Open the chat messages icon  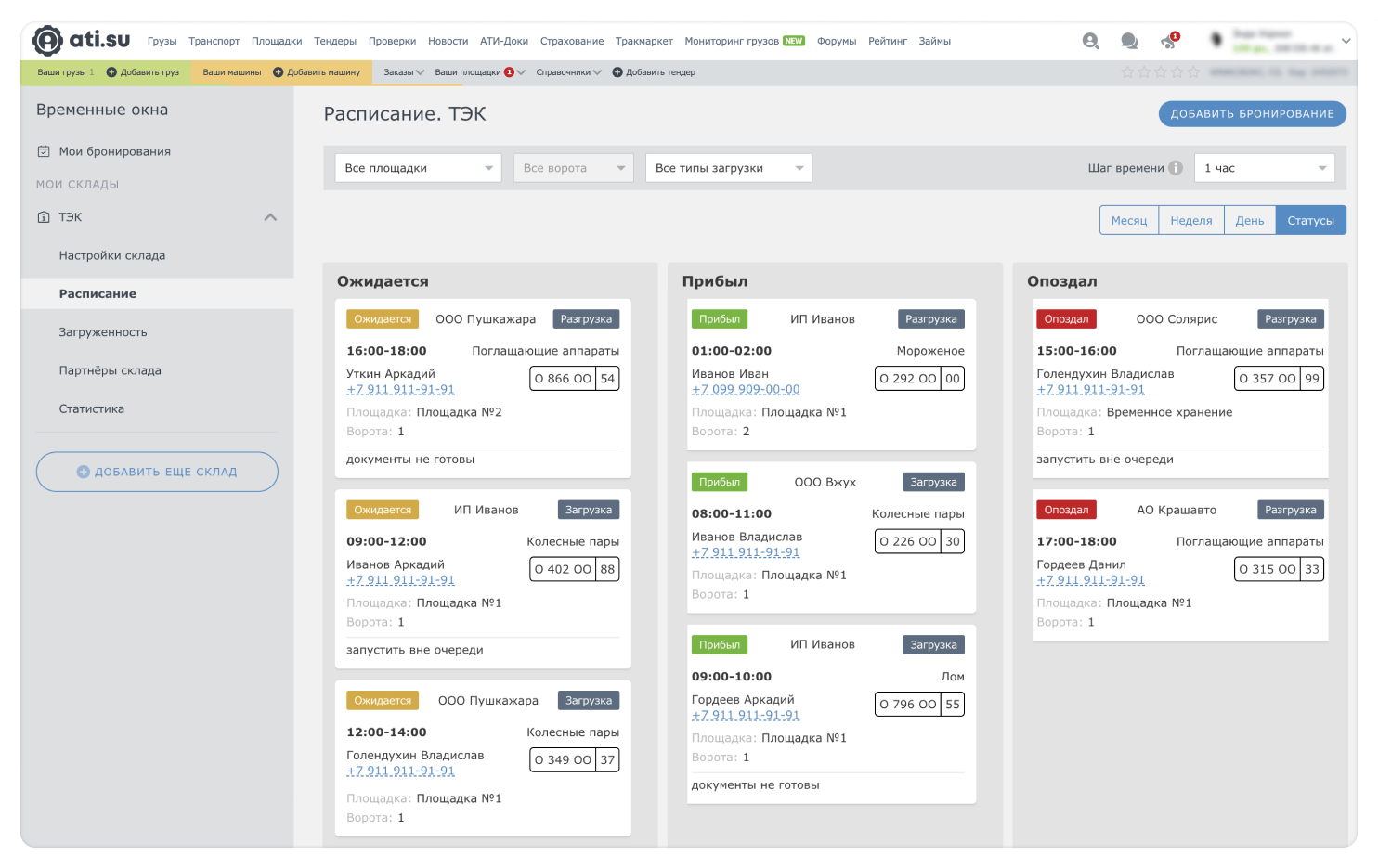click(1129, 41)
